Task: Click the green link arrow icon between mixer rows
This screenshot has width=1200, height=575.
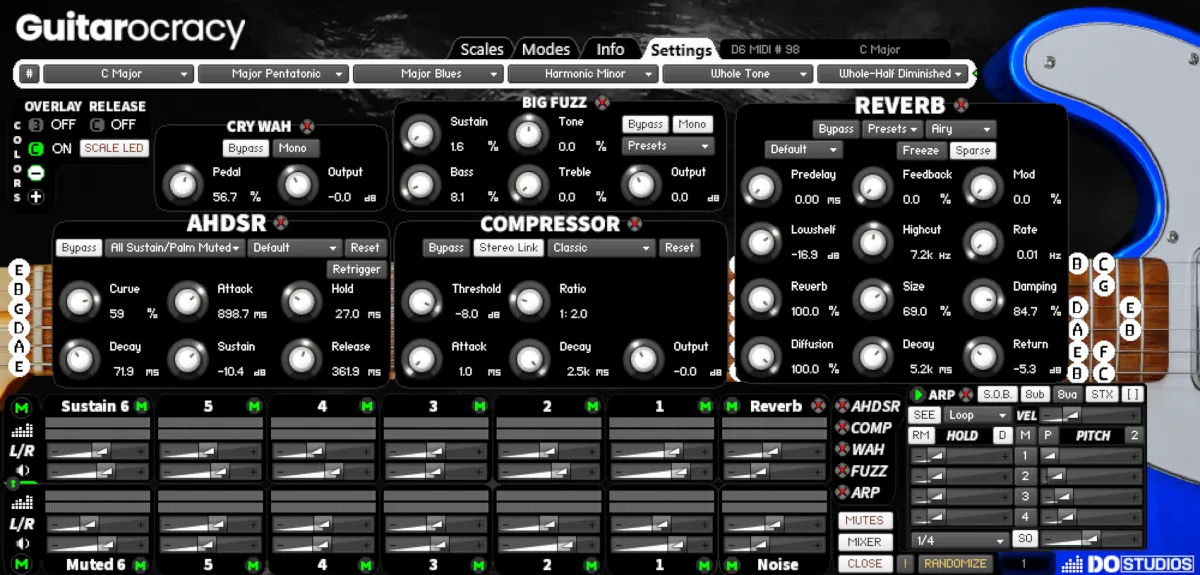Action: [x=14, y=483]
